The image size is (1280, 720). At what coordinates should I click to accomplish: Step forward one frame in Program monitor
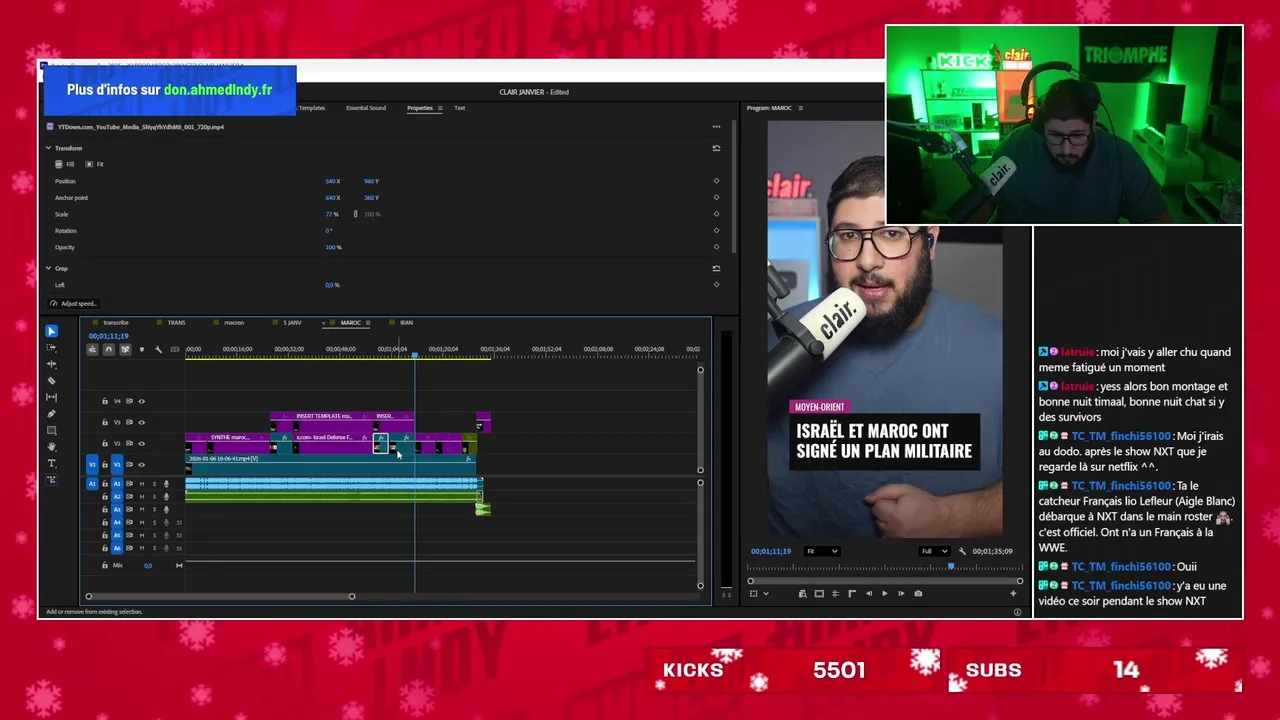901,593
